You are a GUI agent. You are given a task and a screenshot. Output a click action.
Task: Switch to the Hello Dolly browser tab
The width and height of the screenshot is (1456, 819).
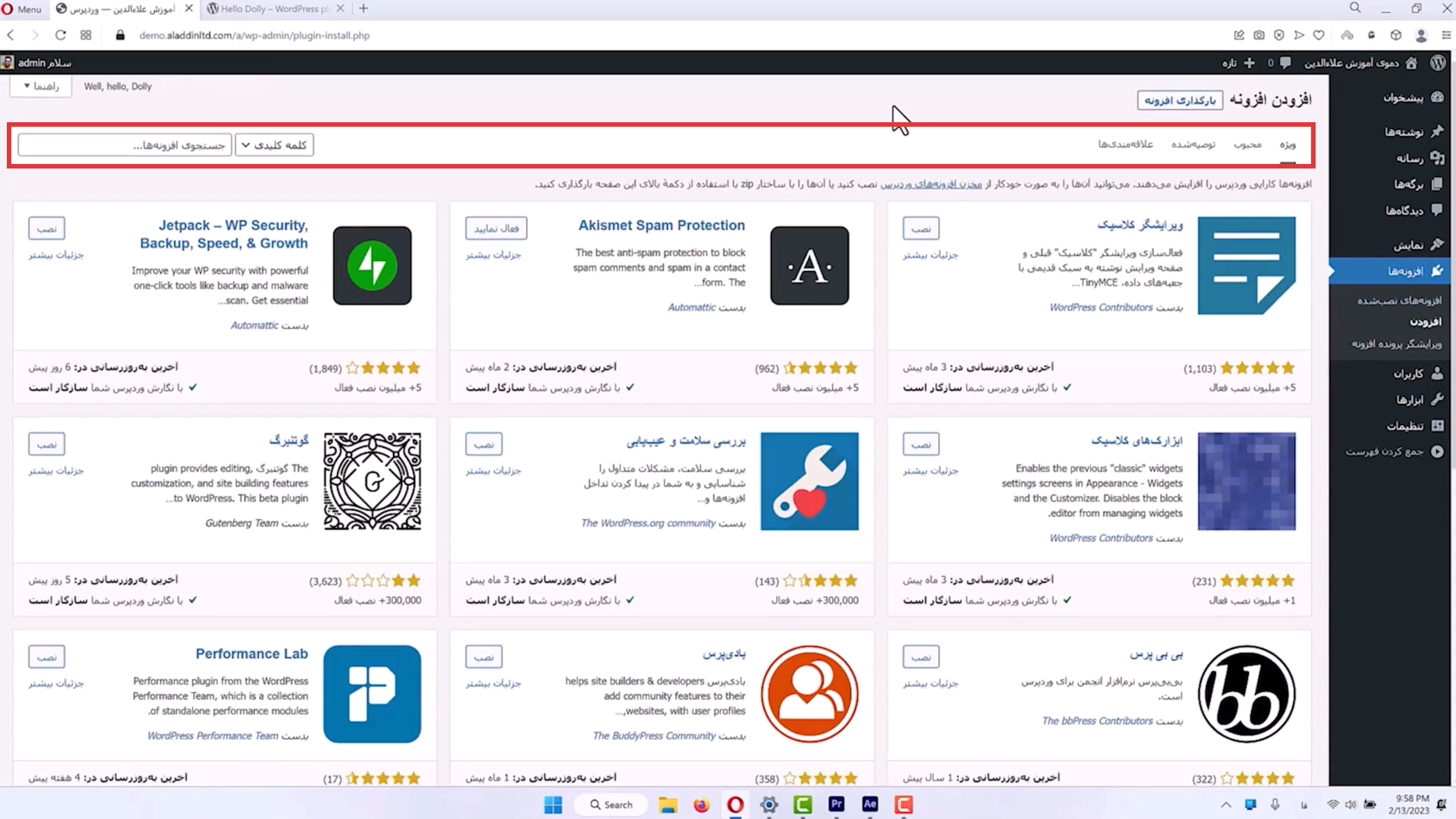point(275,9)
